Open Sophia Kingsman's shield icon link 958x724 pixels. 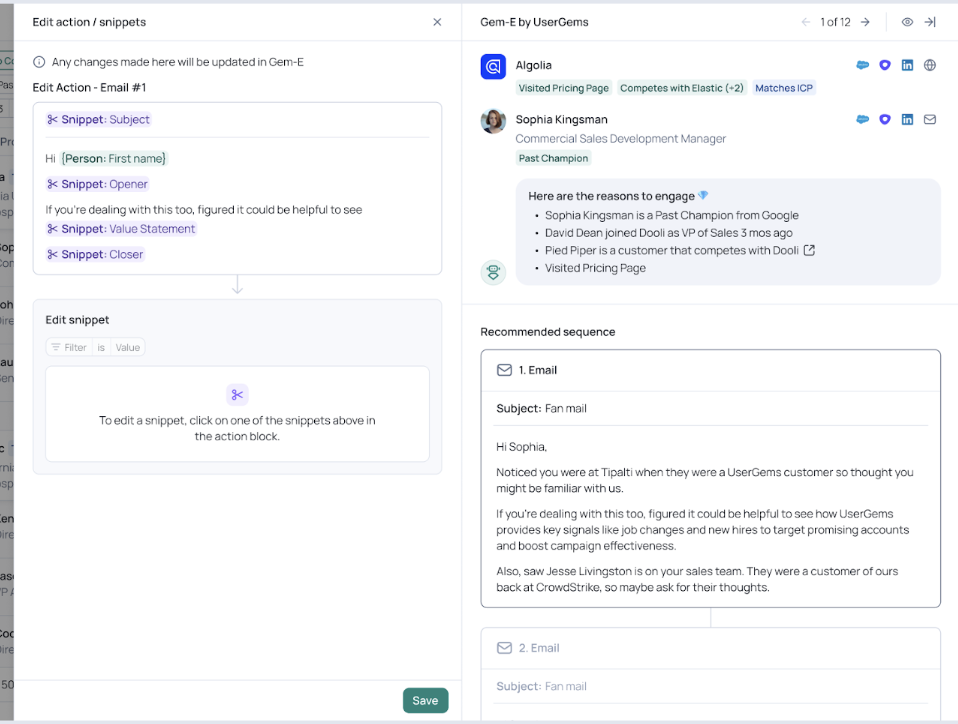click(885, 119)
